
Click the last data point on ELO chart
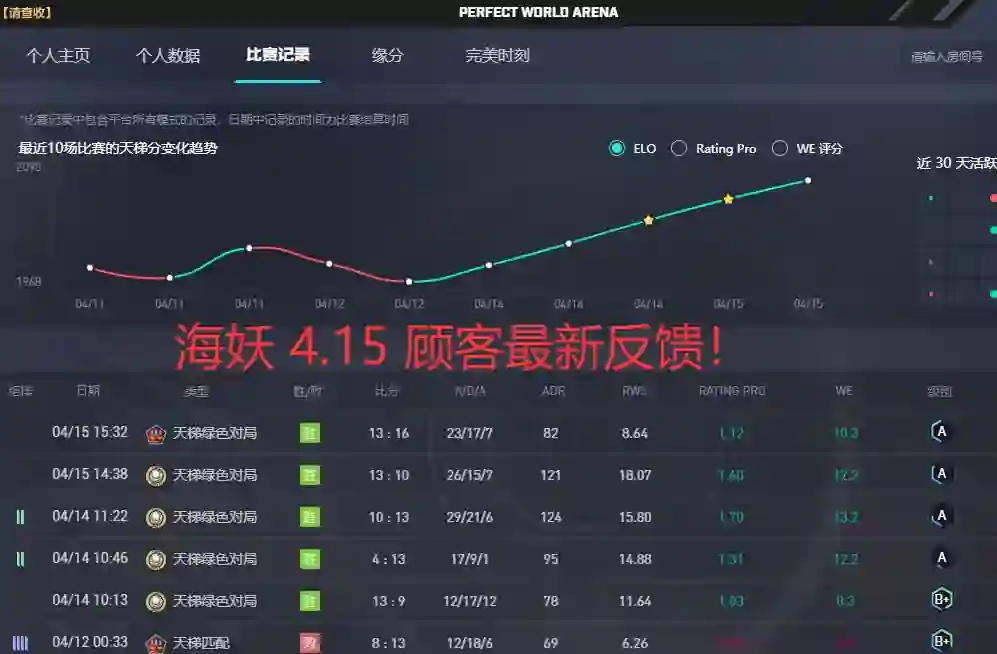(x=808, y=181)
